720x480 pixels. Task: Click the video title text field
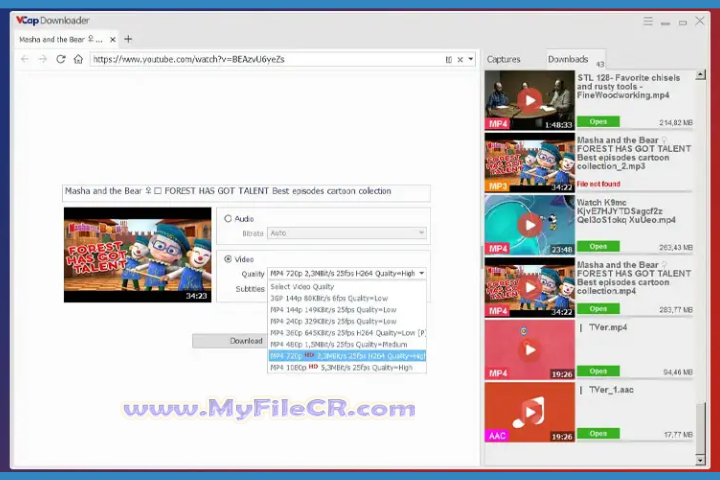(x=246, y=193)
